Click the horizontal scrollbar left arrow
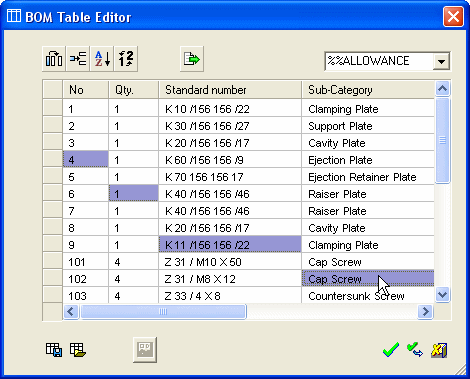 (71, 312)
